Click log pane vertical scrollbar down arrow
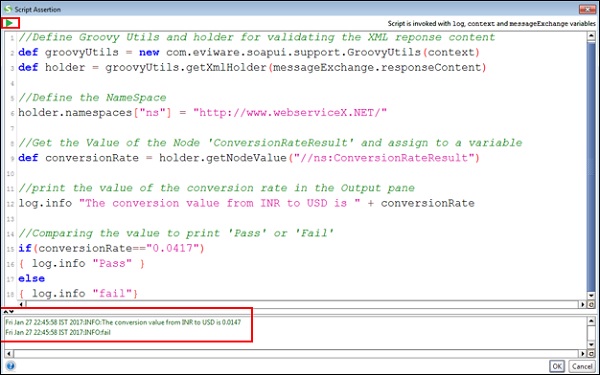This screenshot has width=600, height=375. click(591, 344)
